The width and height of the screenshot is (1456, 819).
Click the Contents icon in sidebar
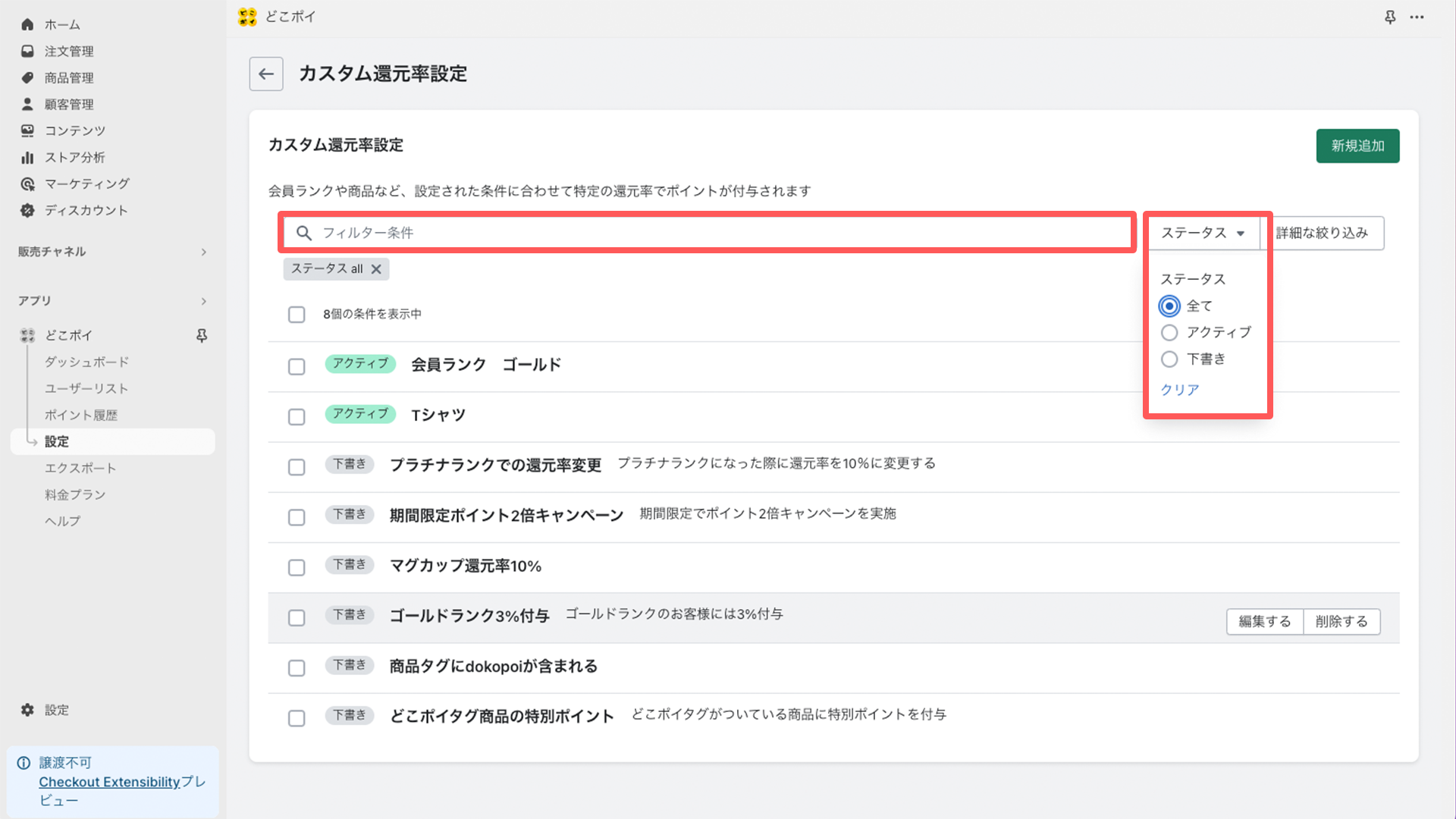pyautogui.click(x=27, y=130)
